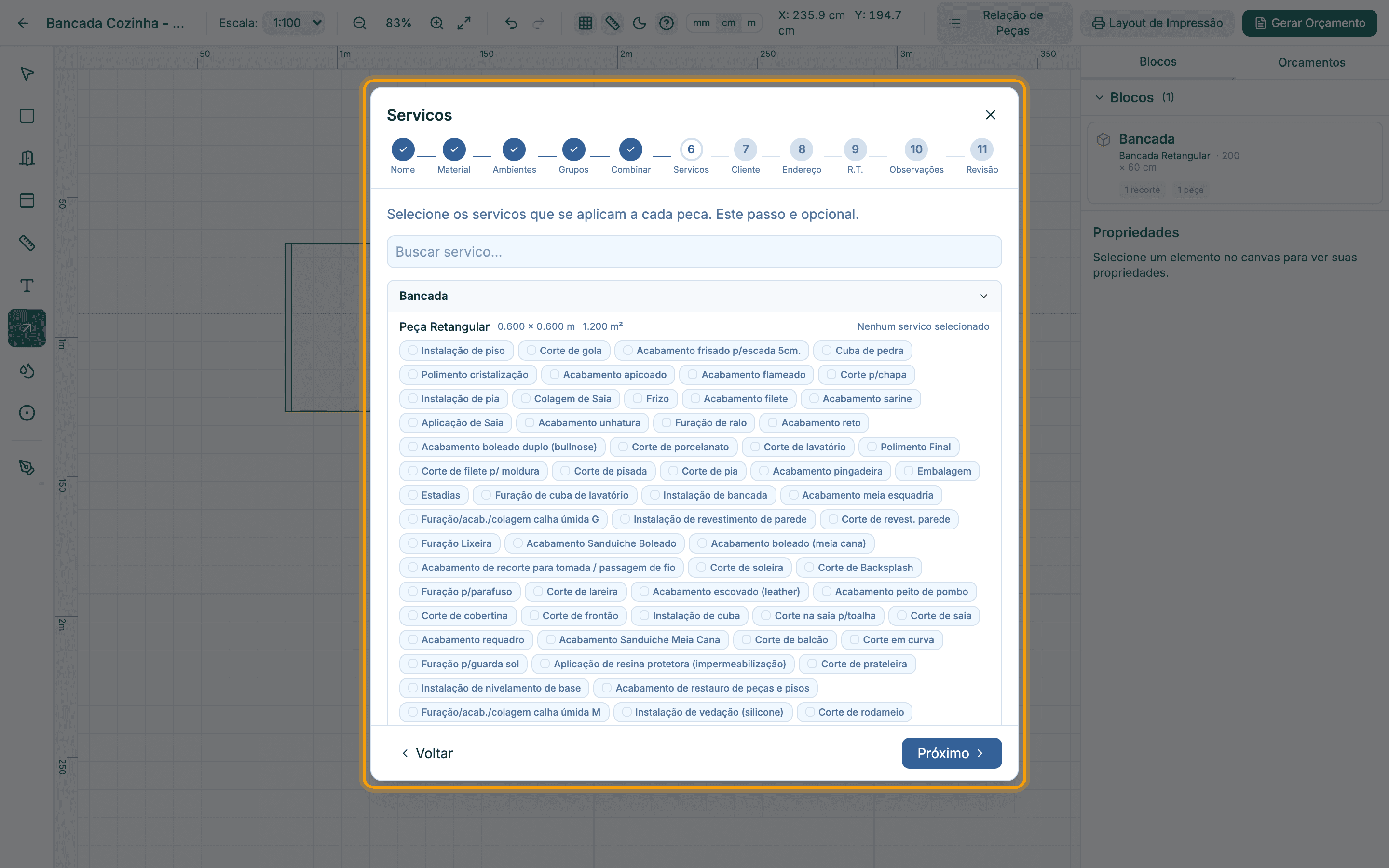
Task: Go to step 9 R.T.
Action: pos(855,149)
